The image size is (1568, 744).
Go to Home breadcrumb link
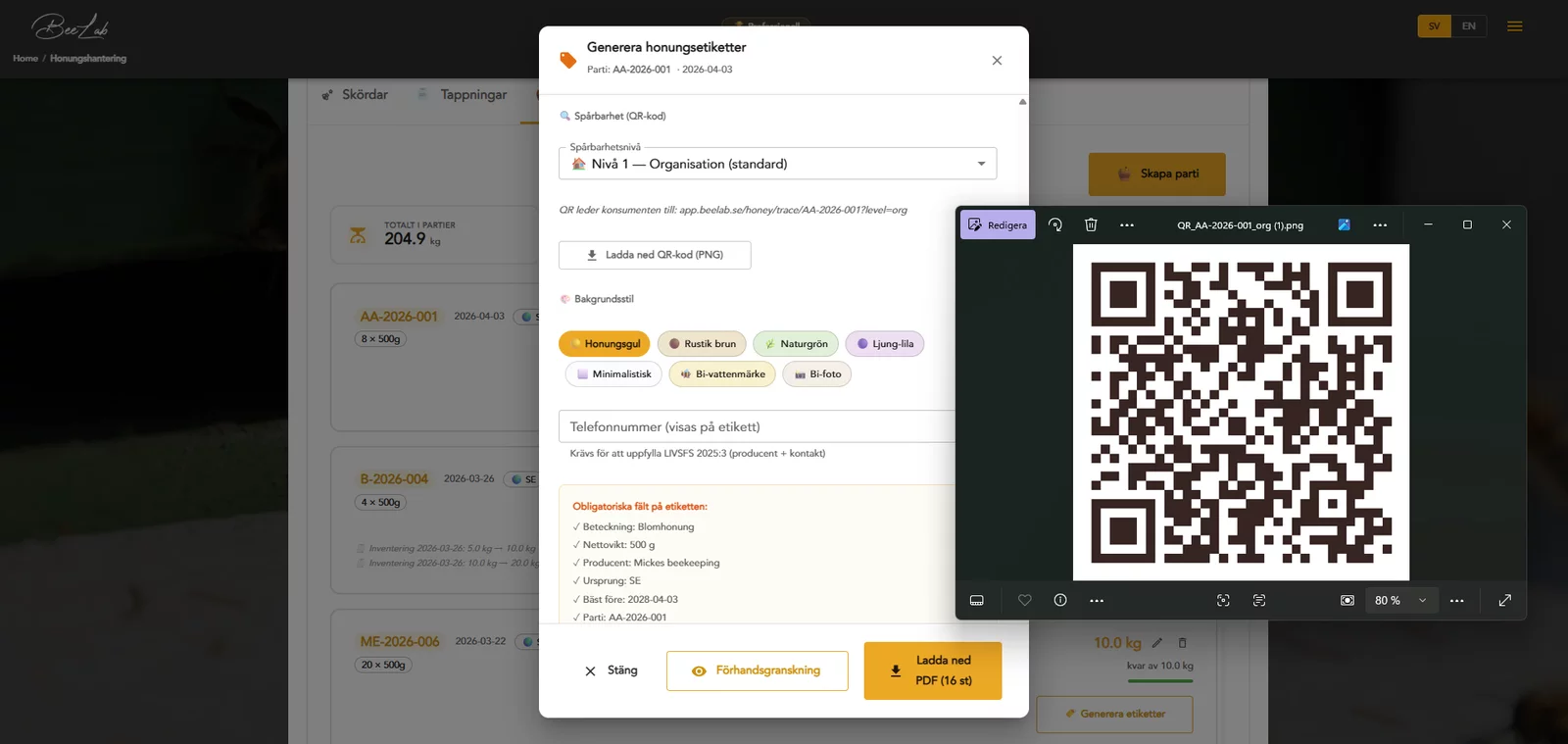point(25,59)
